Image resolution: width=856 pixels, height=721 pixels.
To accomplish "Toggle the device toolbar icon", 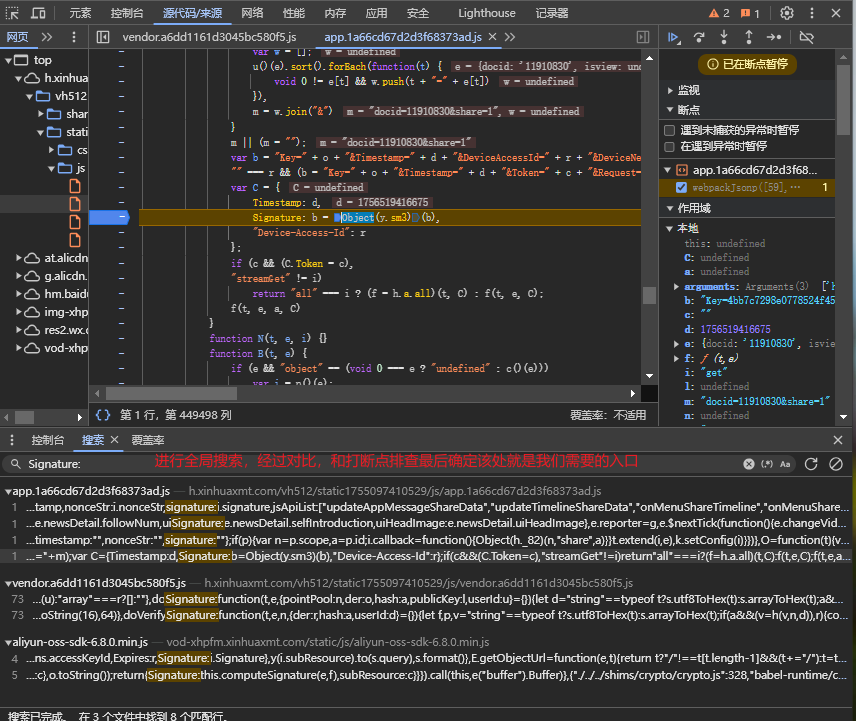I will (x=38, y=13).
